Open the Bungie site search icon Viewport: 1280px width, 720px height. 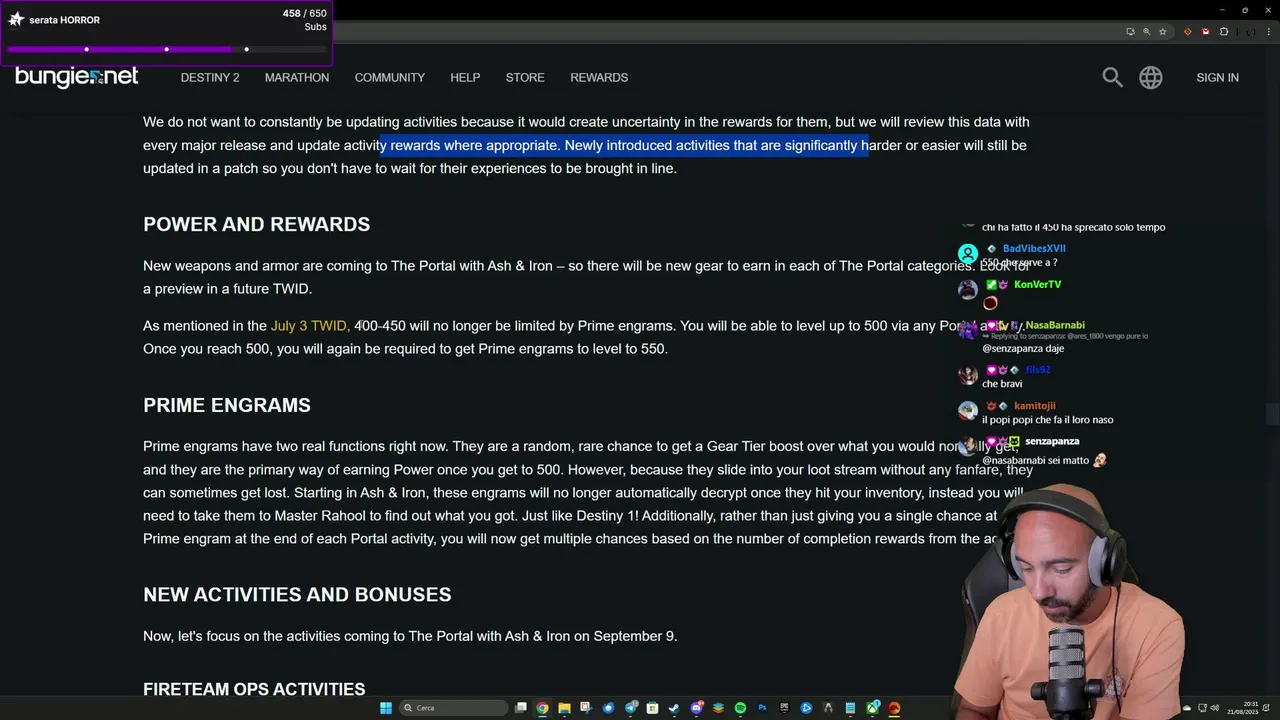point(1112,77)
